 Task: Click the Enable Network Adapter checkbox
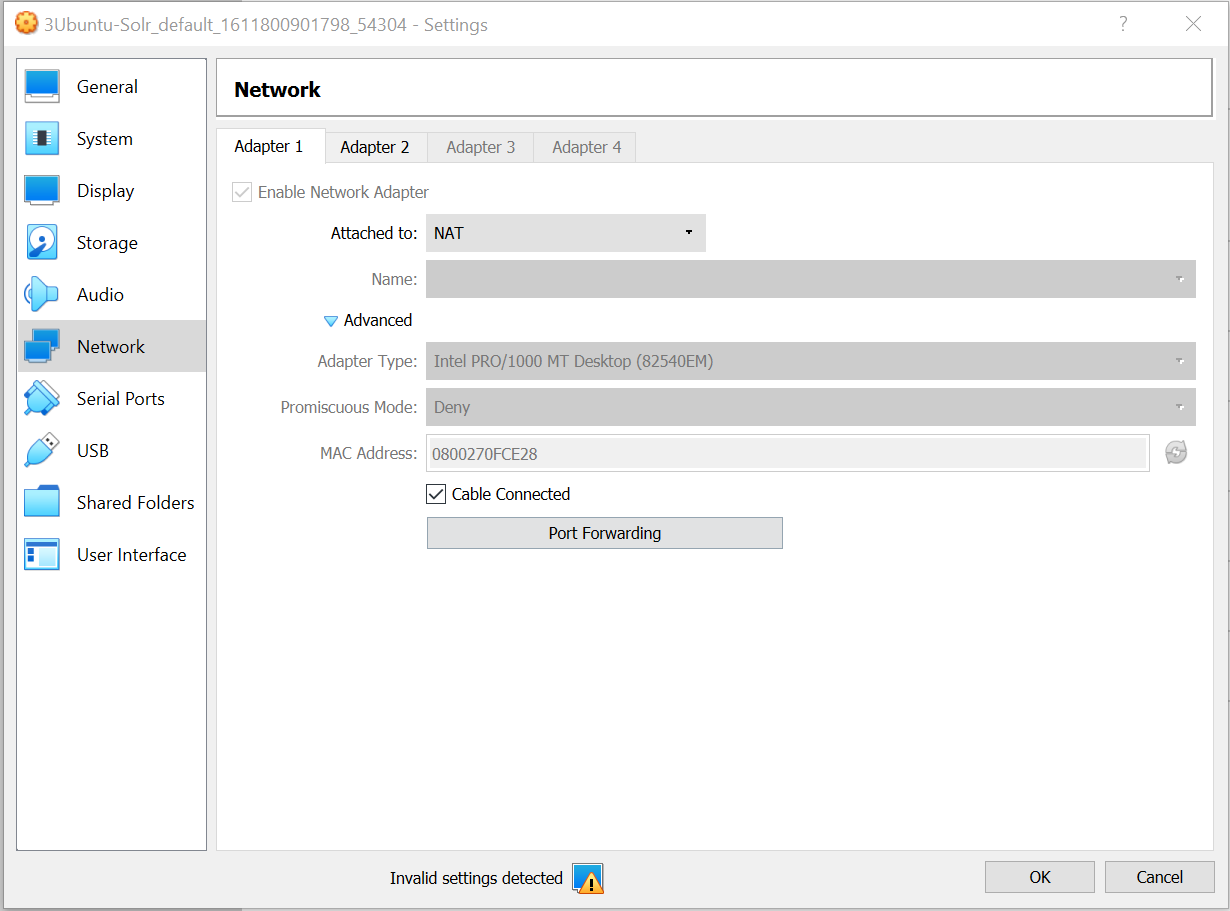pos(241,192)
